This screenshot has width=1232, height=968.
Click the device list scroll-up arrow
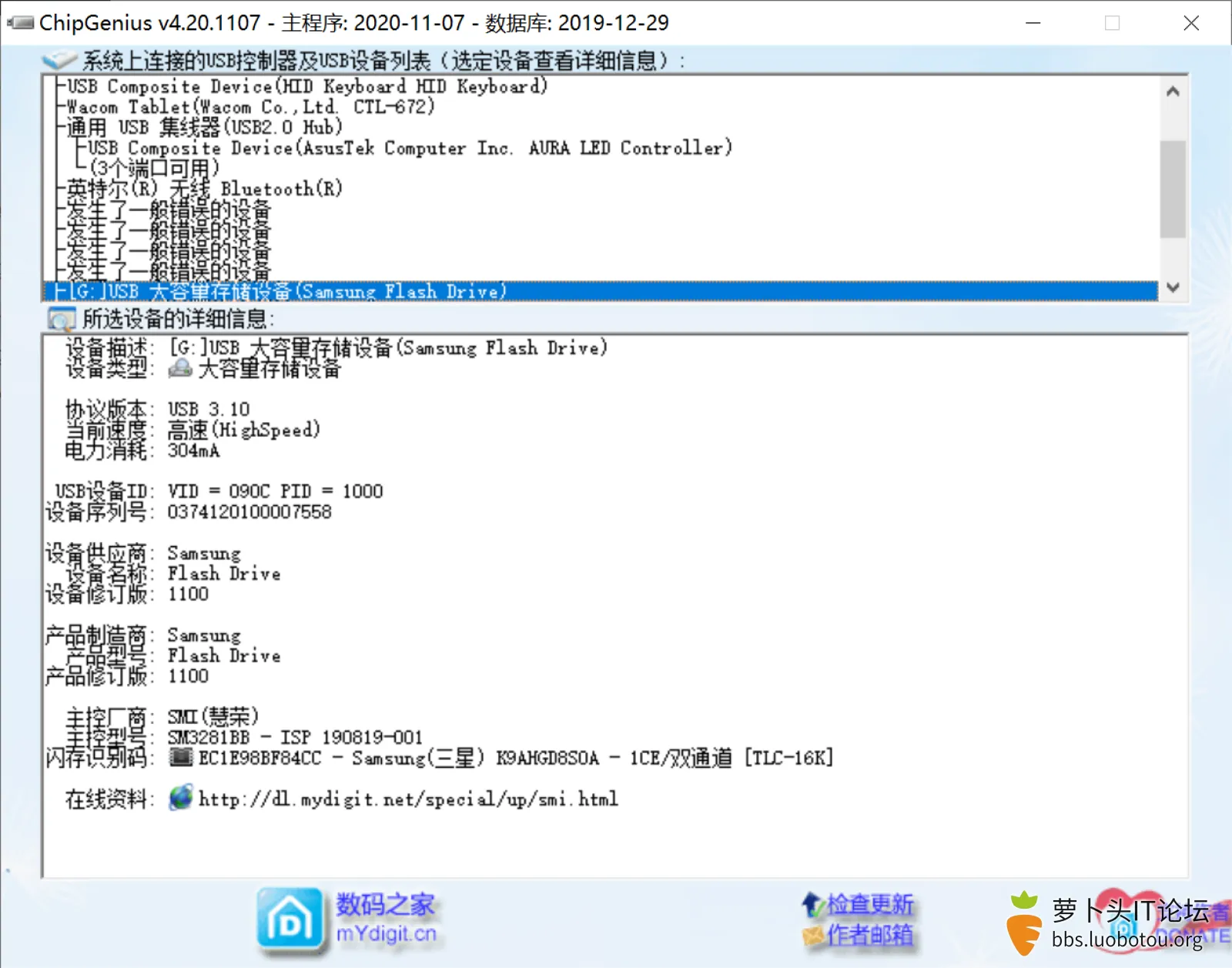[1173, 92]
